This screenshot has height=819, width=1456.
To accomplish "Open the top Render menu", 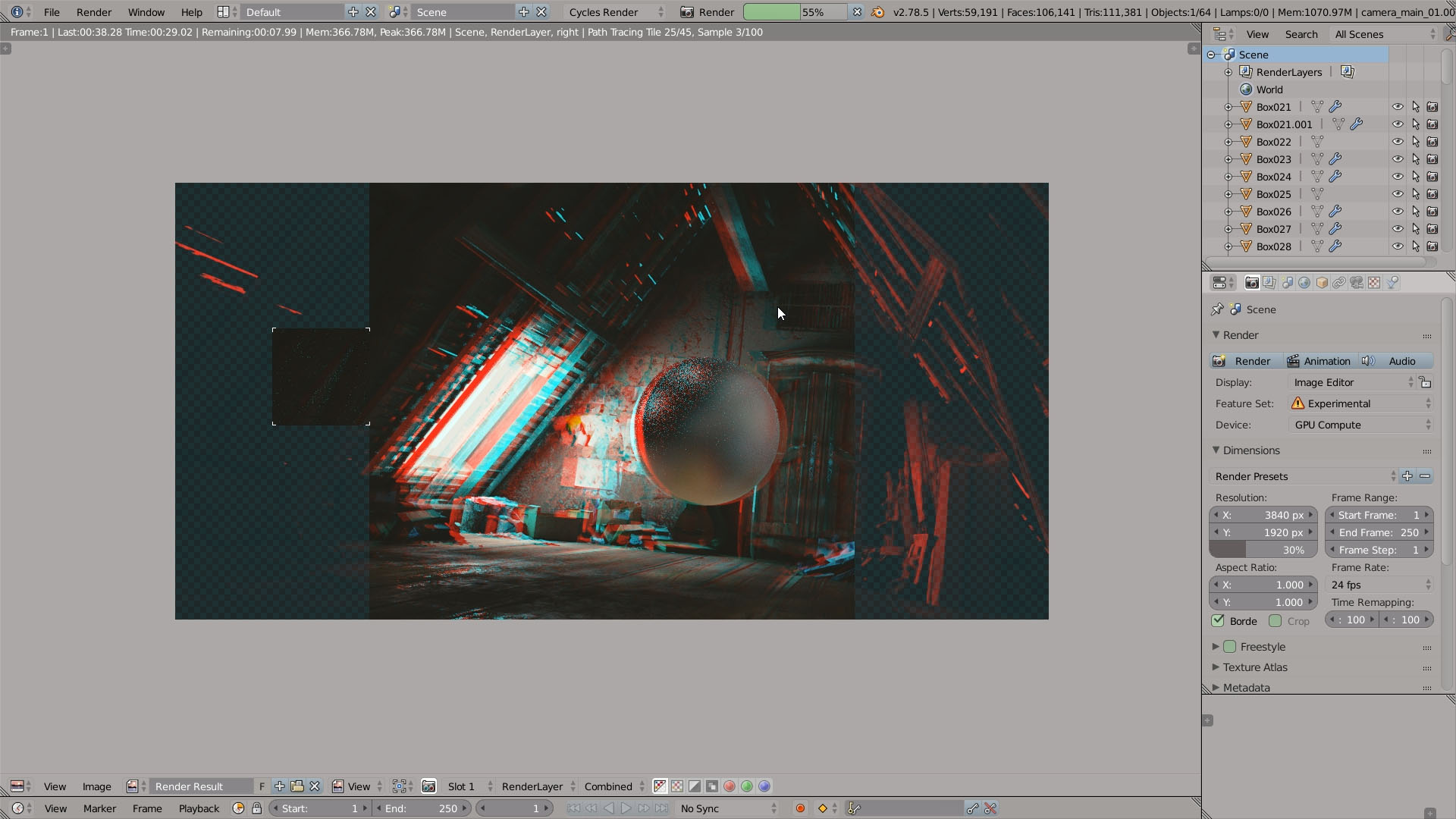I will 94,12.
